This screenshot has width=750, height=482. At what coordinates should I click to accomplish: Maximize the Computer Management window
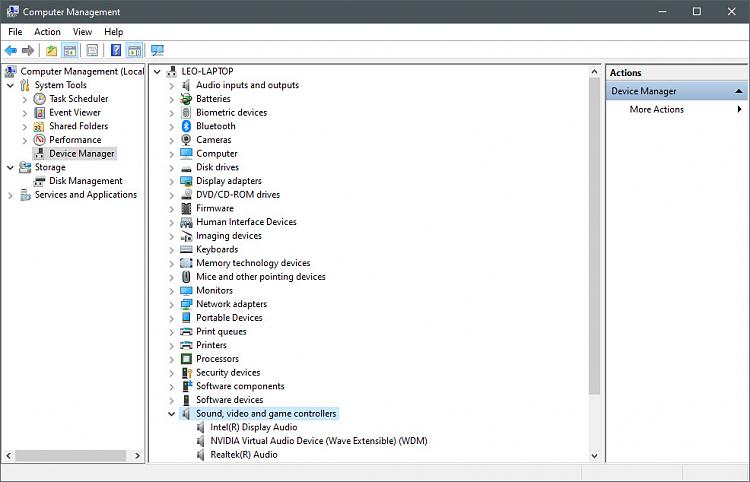(x=697, y=11)
